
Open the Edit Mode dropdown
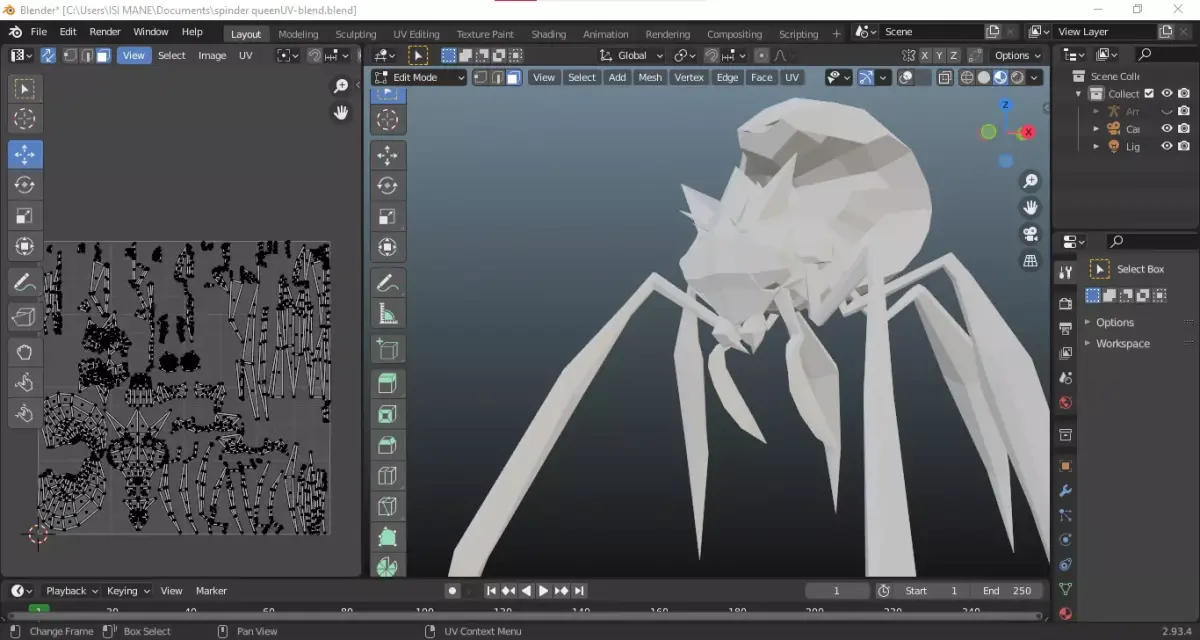click(x=420, y=77)
